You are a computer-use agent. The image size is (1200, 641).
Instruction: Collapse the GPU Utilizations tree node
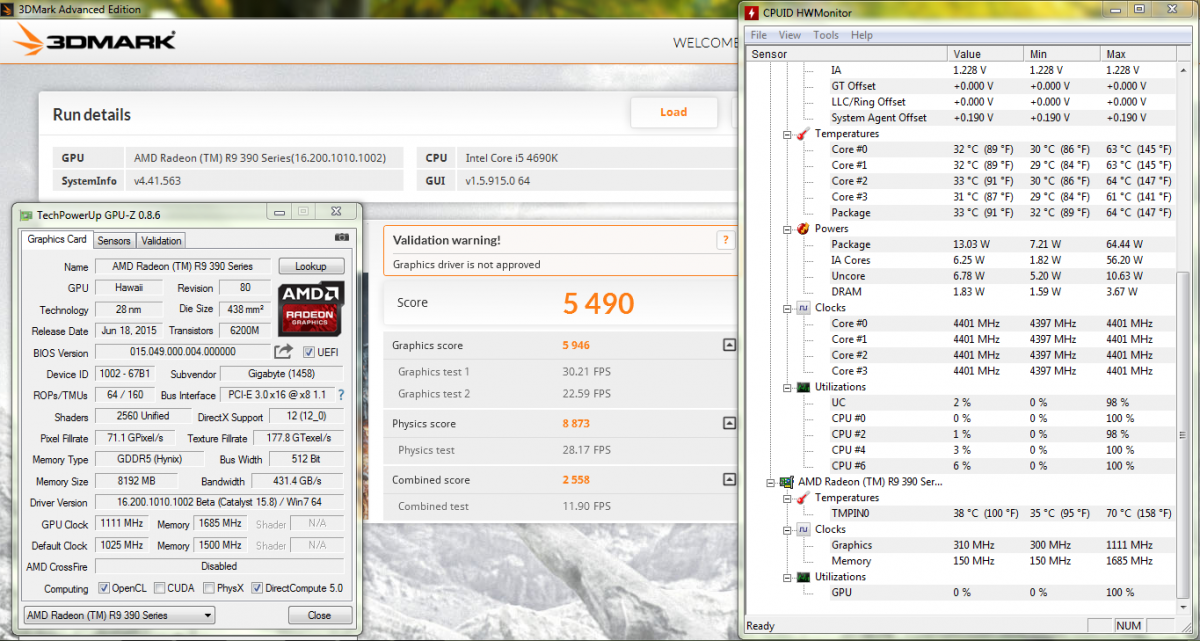tap(788, 577)
